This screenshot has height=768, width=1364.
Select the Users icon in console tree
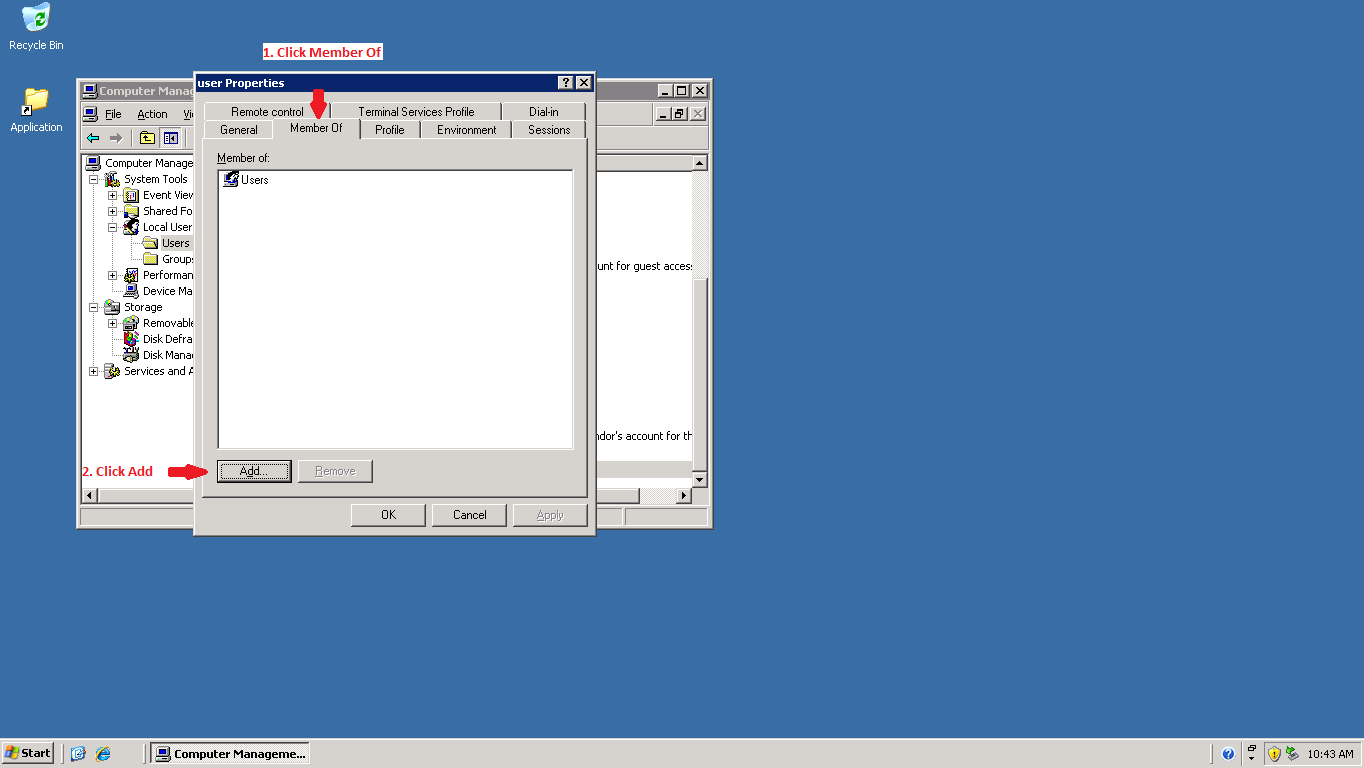(175, 242)
